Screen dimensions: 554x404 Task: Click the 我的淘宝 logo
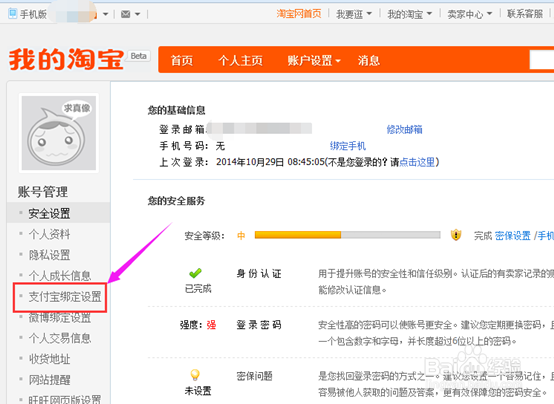point(66,59)
